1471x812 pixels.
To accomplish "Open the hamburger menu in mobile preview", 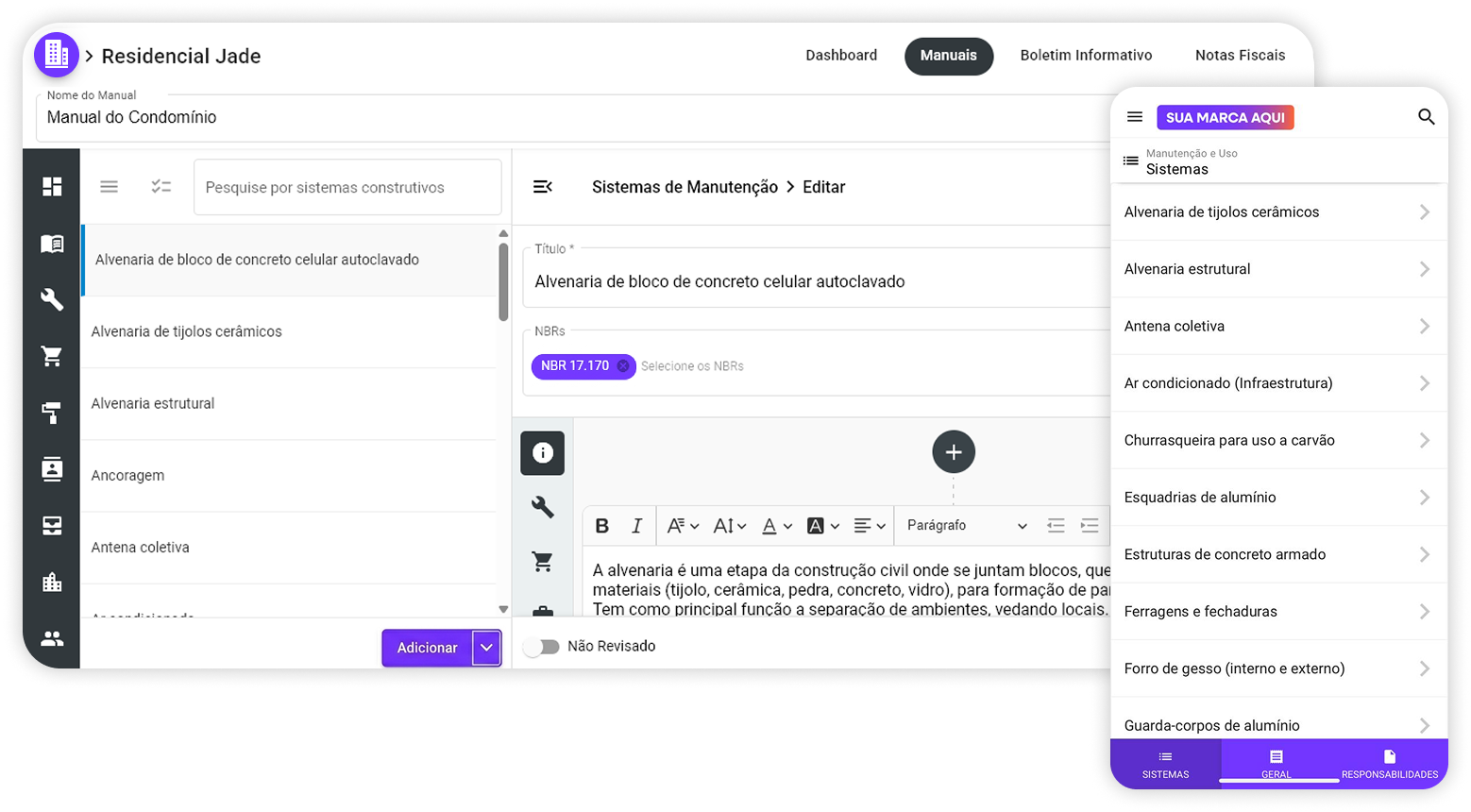I will [x=1135, y=117].
